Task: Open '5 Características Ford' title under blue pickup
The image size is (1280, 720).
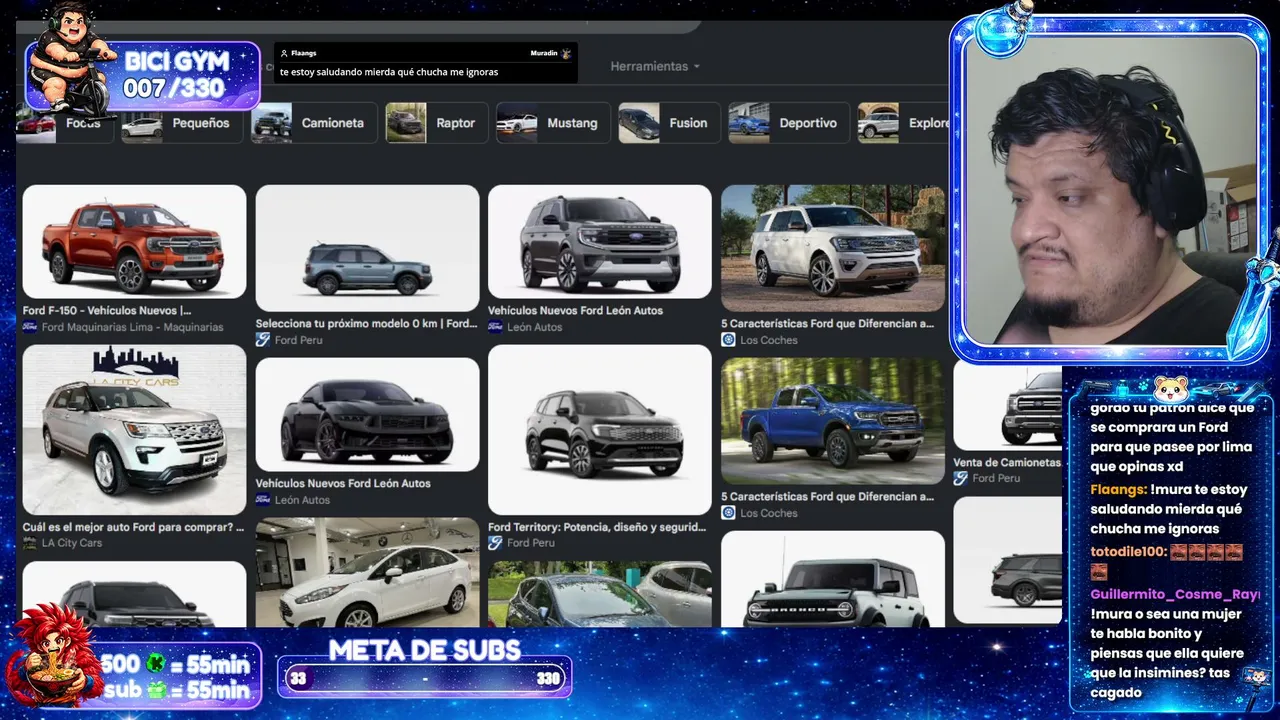Action: coord(828,497)
